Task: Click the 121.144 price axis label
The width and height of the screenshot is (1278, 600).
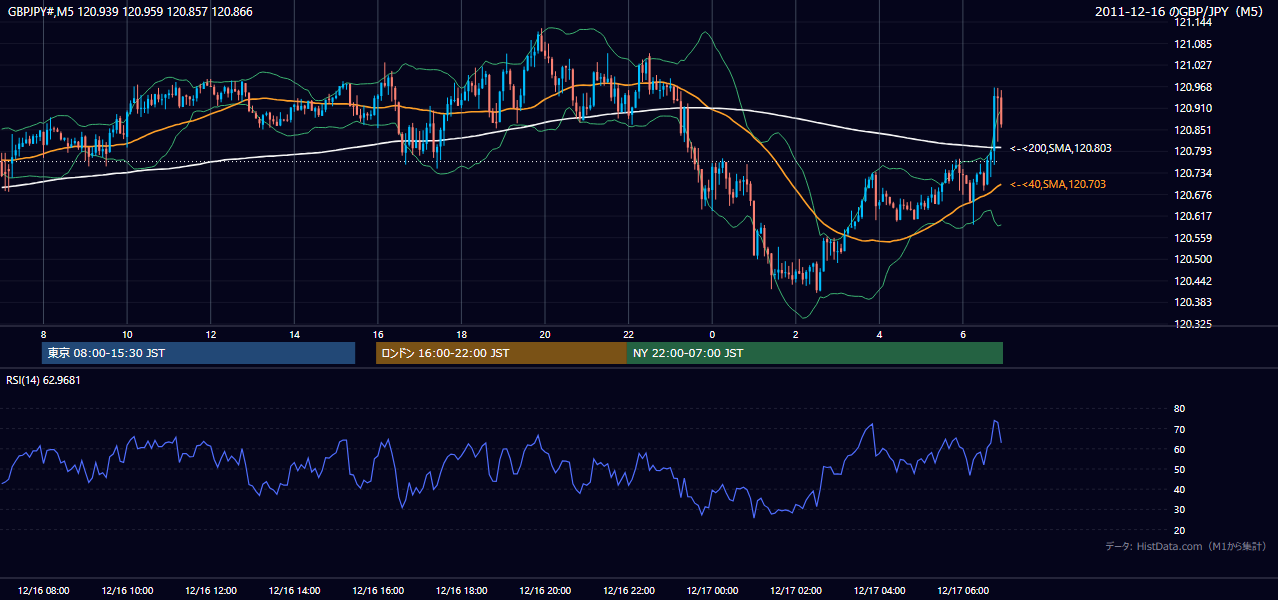Action: (x=1192, y=22)
